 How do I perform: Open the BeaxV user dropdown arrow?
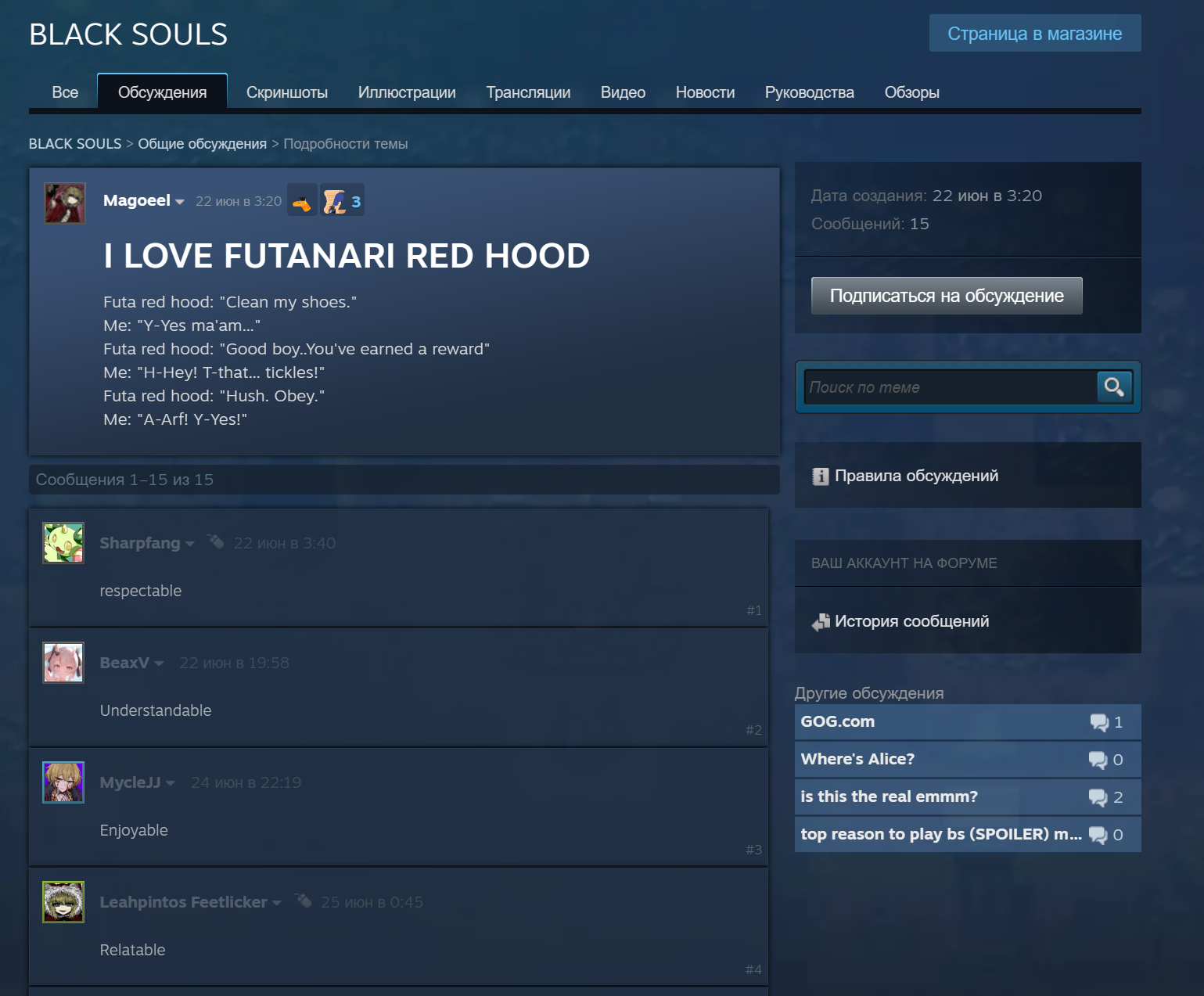tap(159, 663)
